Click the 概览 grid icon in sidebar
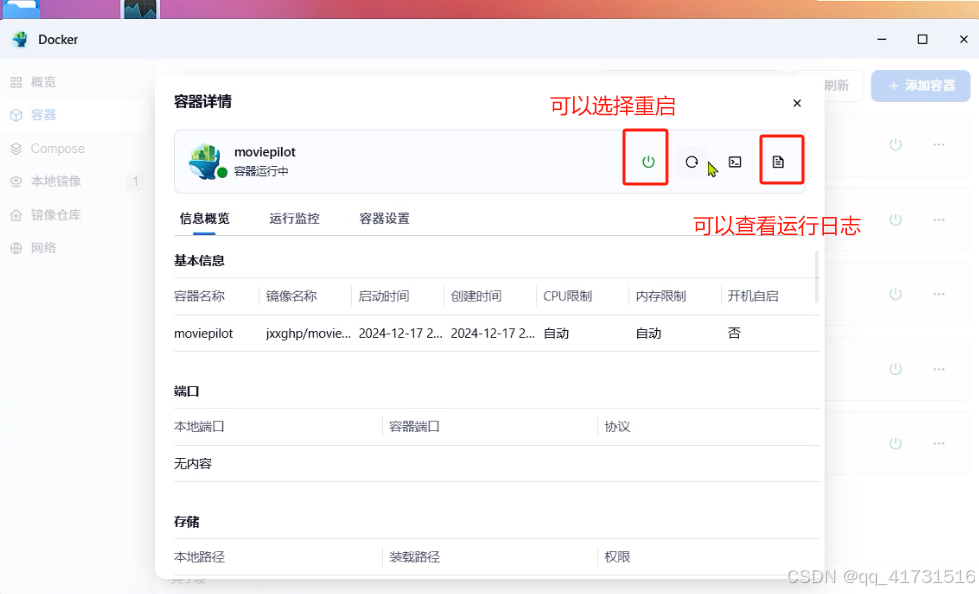 [16, 82]
